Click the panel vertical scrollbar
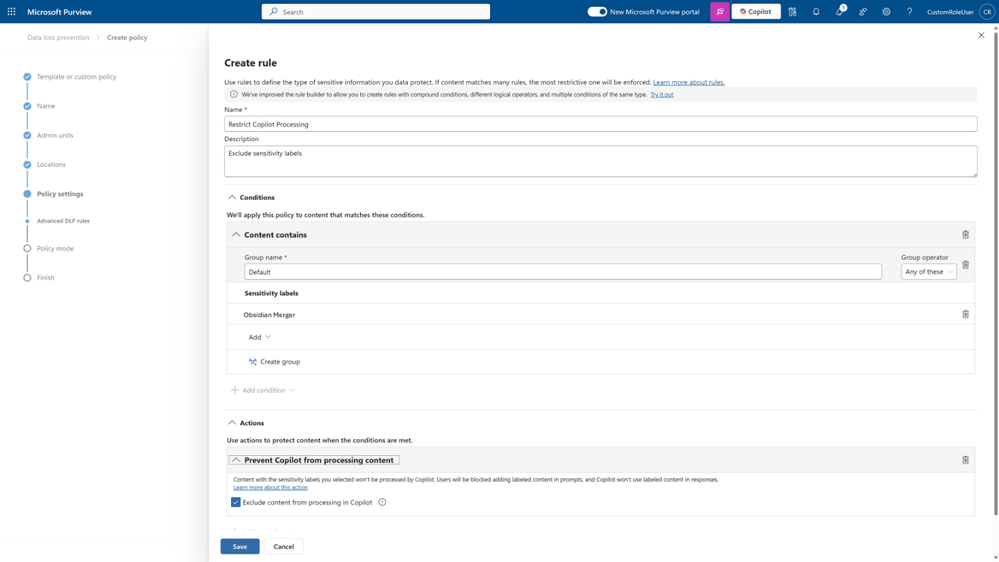Screen dimensions: 999x562 click(995, 274)
